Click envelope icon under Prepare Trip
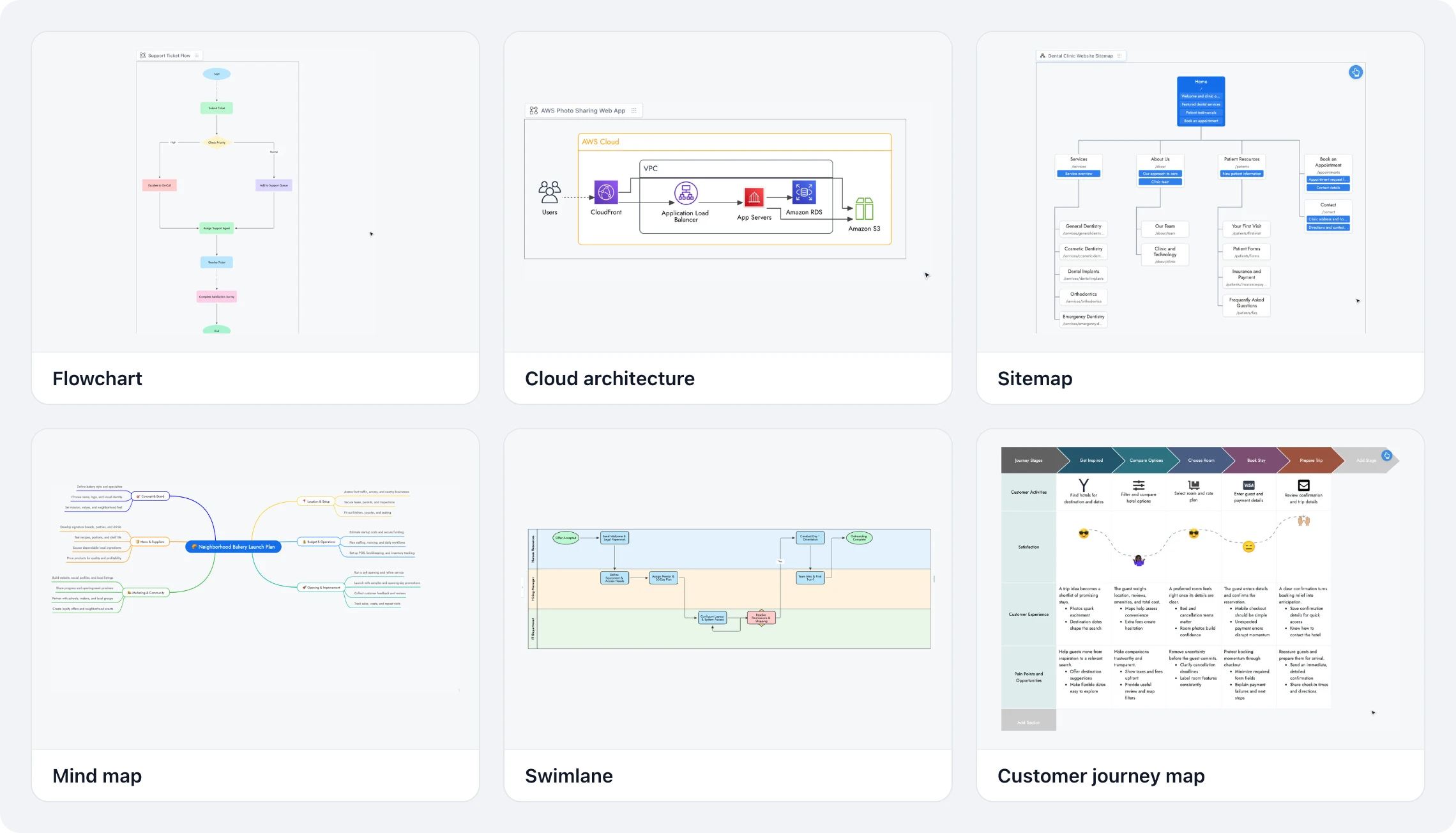 click(x=1304, y=485)
